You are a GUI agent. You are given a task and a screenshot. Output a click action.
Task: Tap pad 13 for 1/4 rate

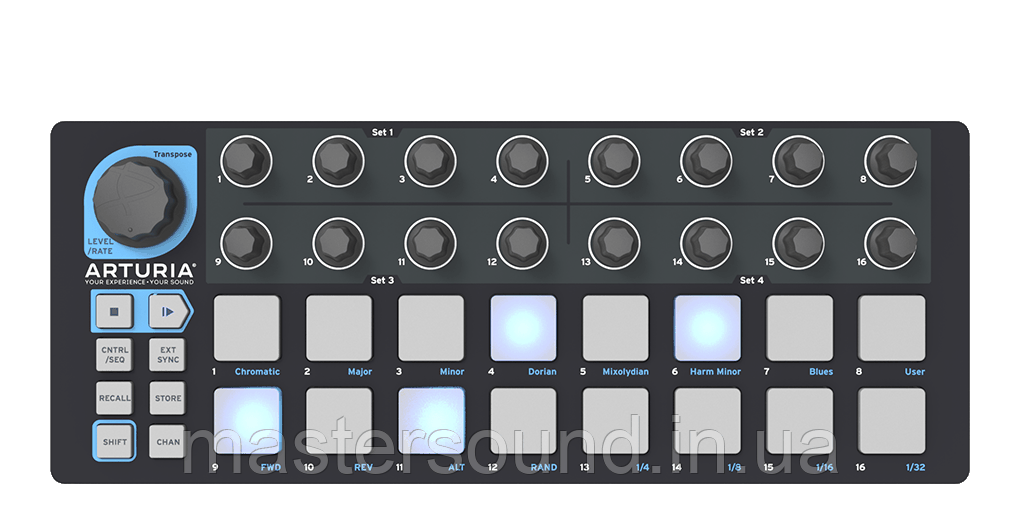pos(615,421)
